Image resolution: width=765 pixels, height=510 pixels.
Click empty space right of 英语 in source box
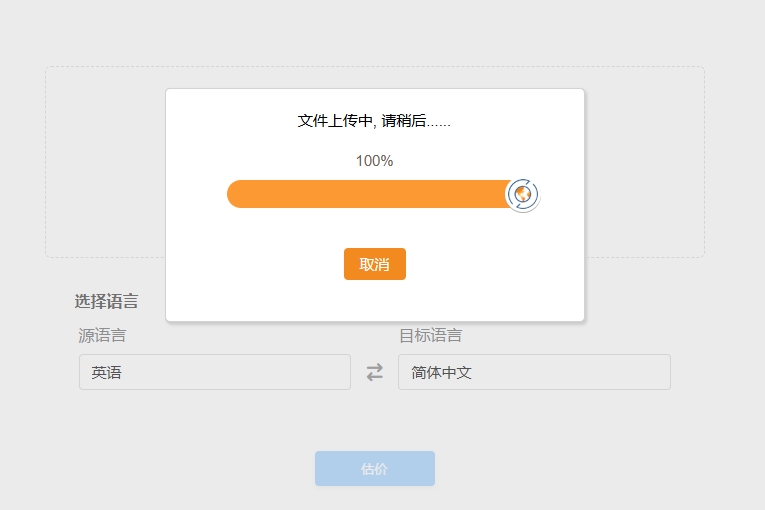236,372
